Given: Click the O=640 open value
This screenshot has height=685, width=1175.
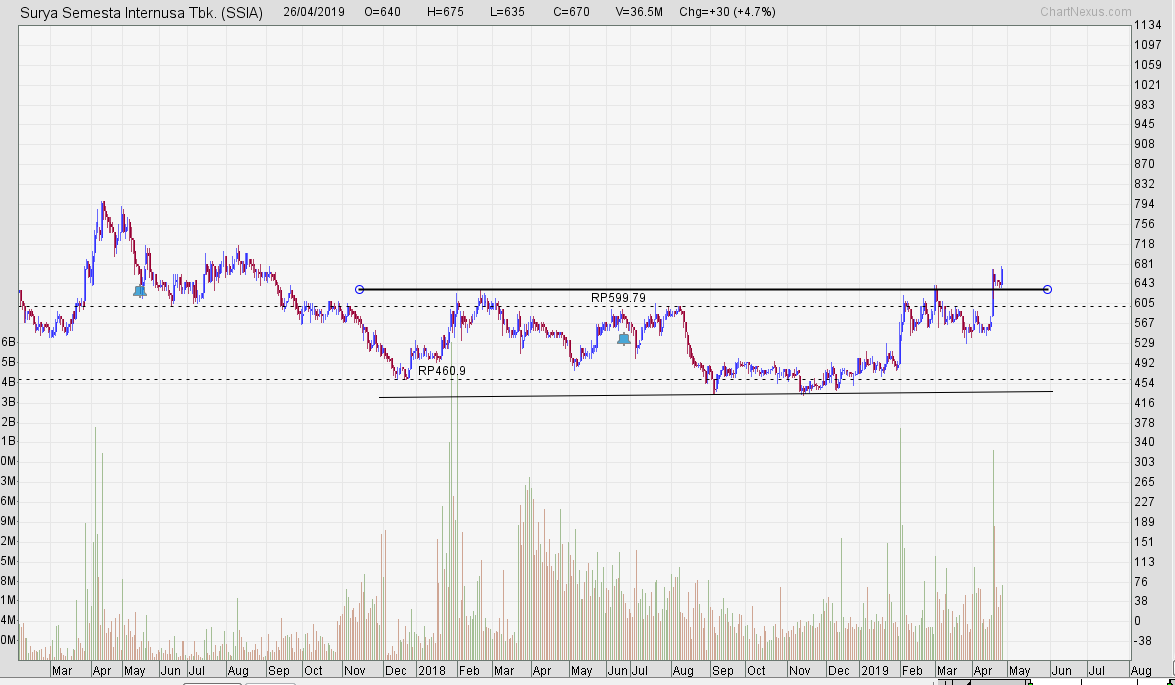Looking at the screenshot, I should (x=382, y=12).
